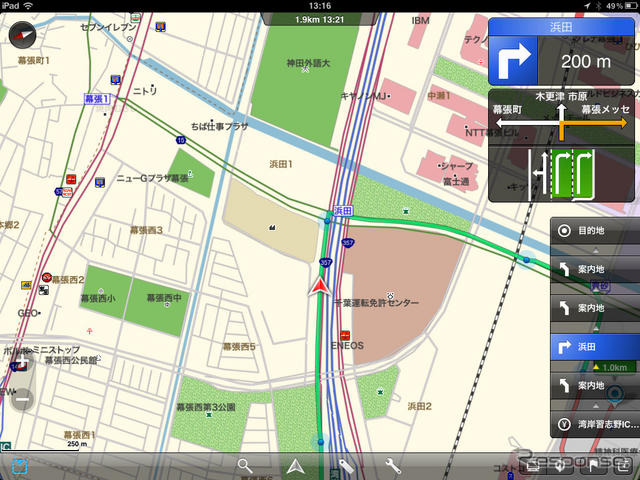Screen dimensions: 640x480
Task: Open the tag icon in bottom toolbar
Action: coord(346,467)
